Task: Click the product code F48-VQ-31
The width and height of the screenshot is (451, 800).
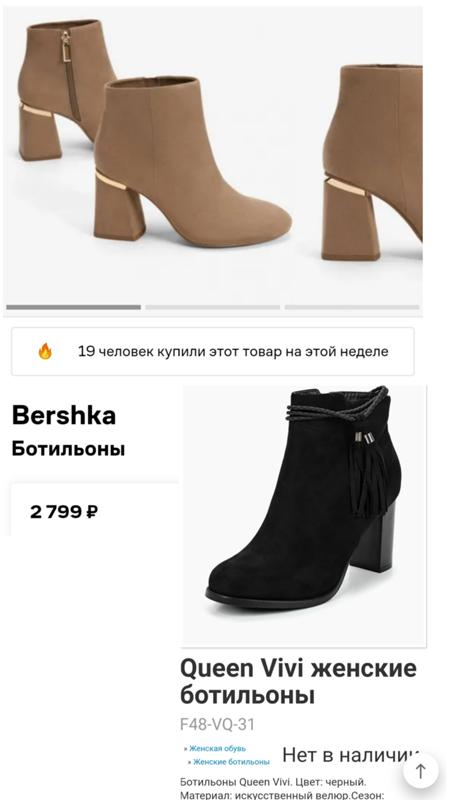Action: (217, 724)
